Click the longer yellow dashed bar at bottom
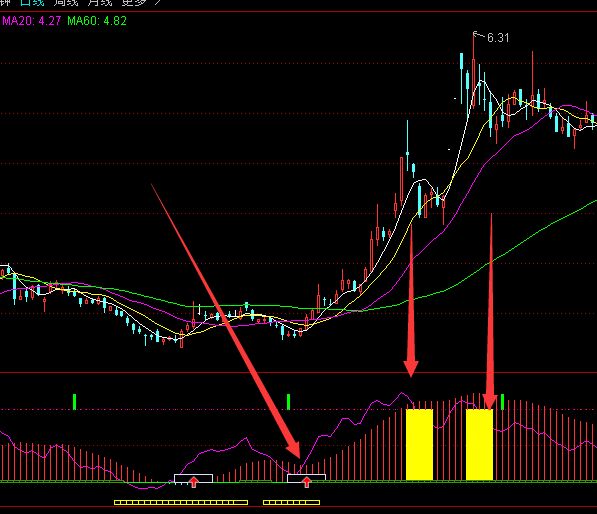Viewport: 597px width, 514px height. point(181,503)
